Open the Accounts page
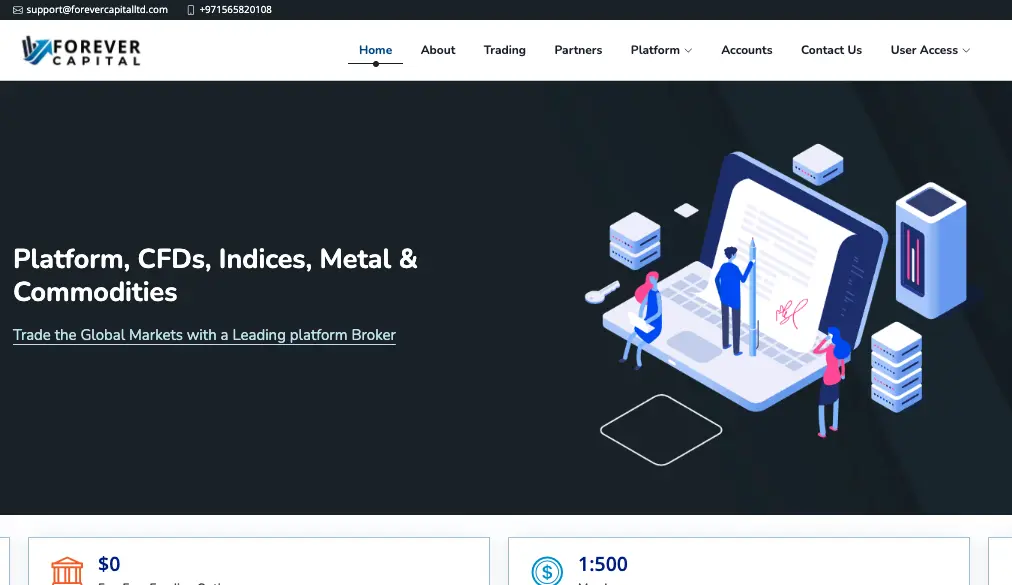The width and height of the screenshot is (1012, 585). tap(747, 50)
